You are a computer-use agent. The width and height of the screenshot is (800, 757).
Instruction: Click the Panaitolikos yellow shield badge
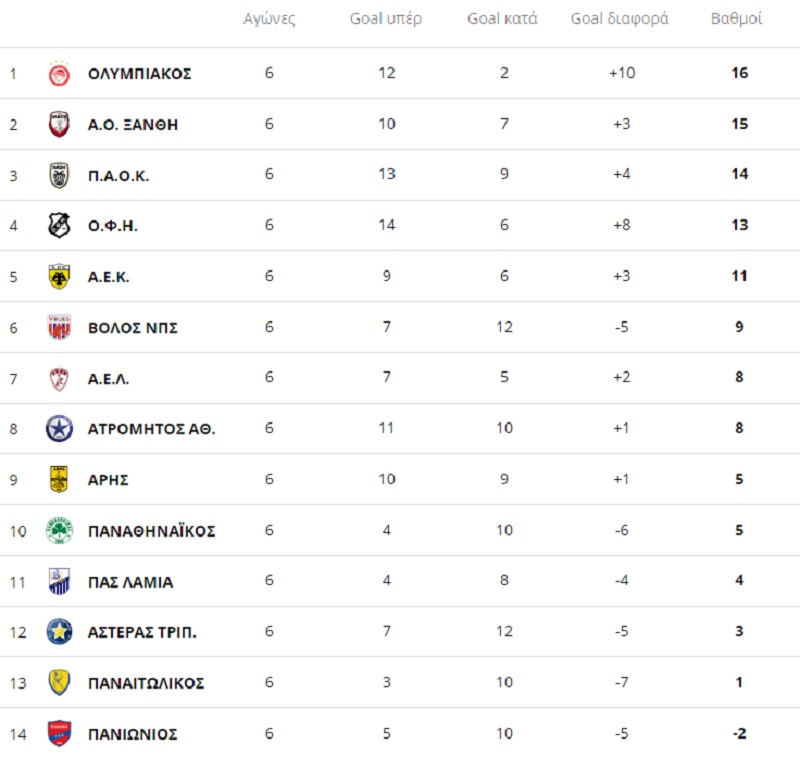coord(59,683)
